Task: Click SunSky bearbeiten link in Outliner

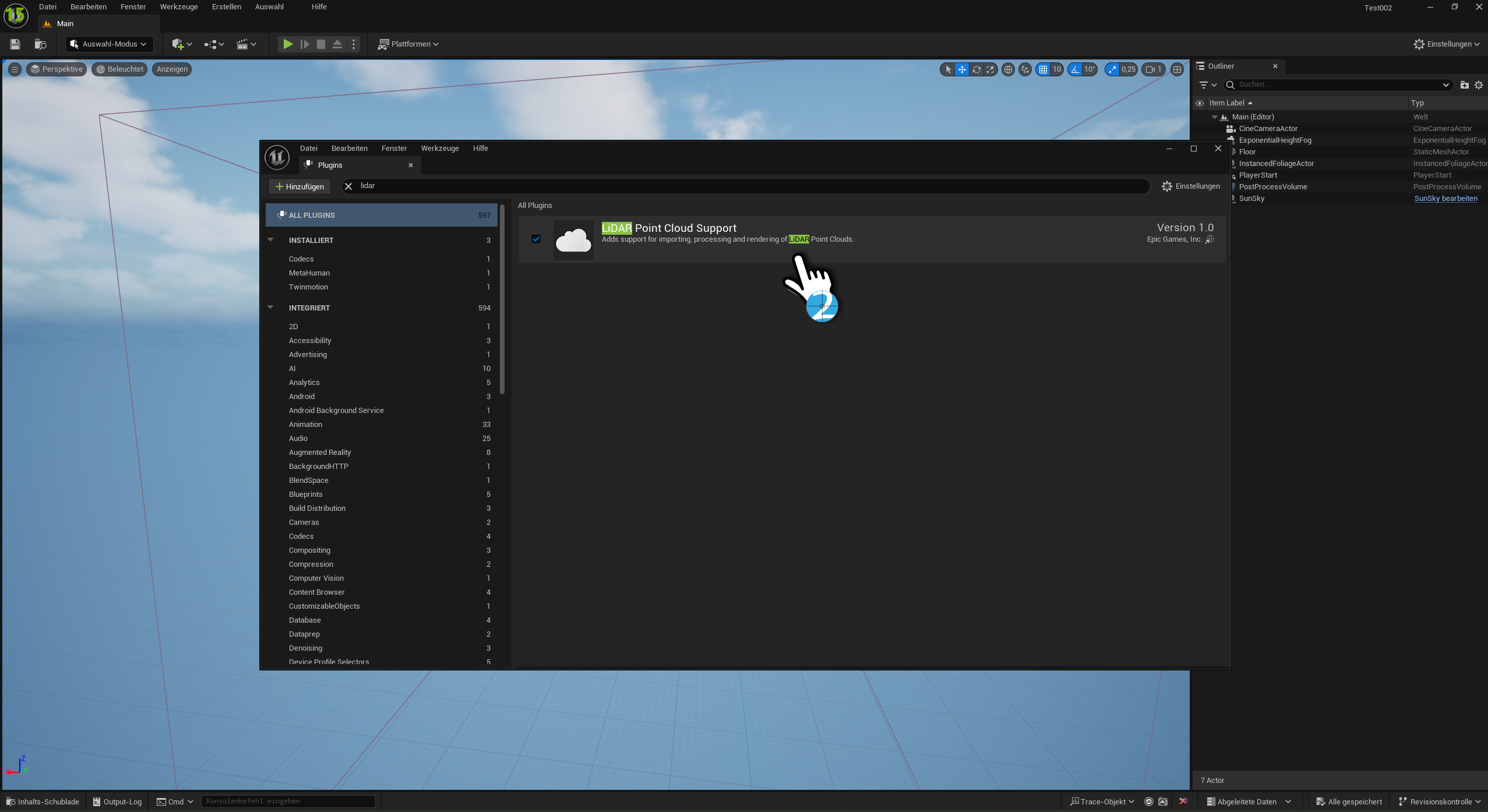Action: (1445, 199)
